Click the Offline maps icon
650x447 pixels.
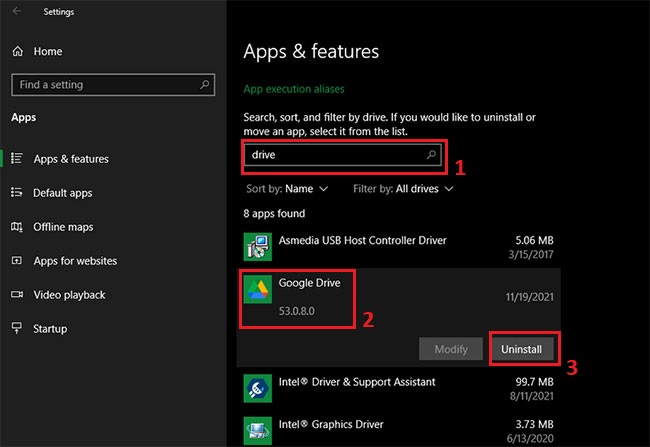pyautogui.click(x=17, y=227)
